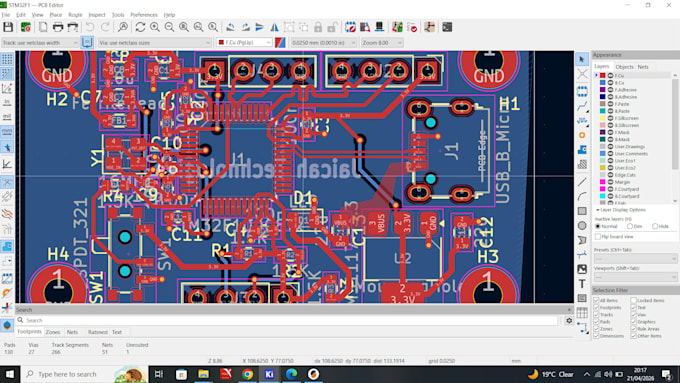Select the Draw Line tool

(582, 182)
